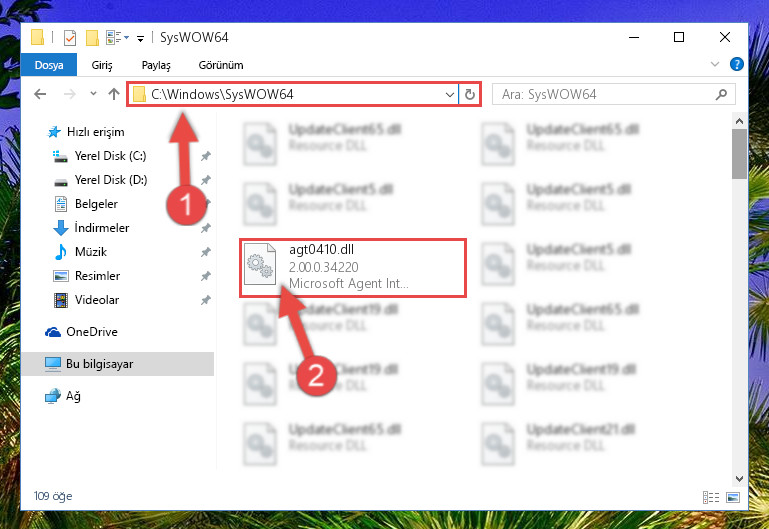
Task: Click the agt0410.dll gear file icon
Action: 260,264
